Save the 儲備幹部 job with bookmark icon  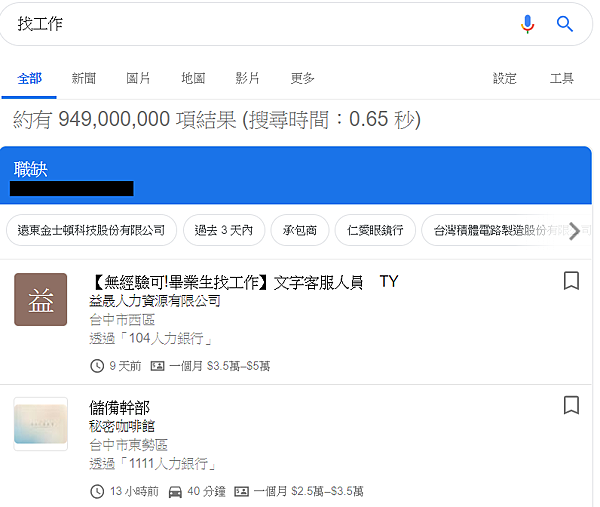point(571,405)
